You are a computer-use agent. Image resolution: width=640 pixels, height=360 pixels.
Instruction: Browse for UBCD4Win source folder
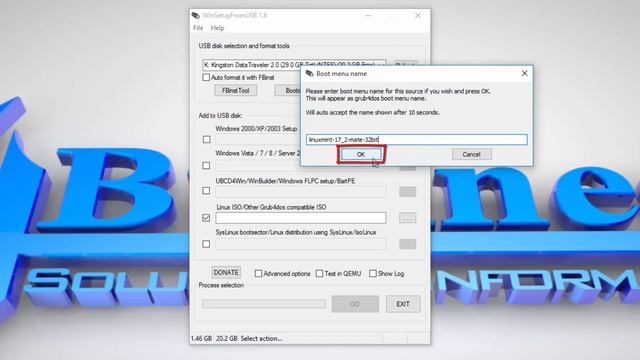point(407,191)
